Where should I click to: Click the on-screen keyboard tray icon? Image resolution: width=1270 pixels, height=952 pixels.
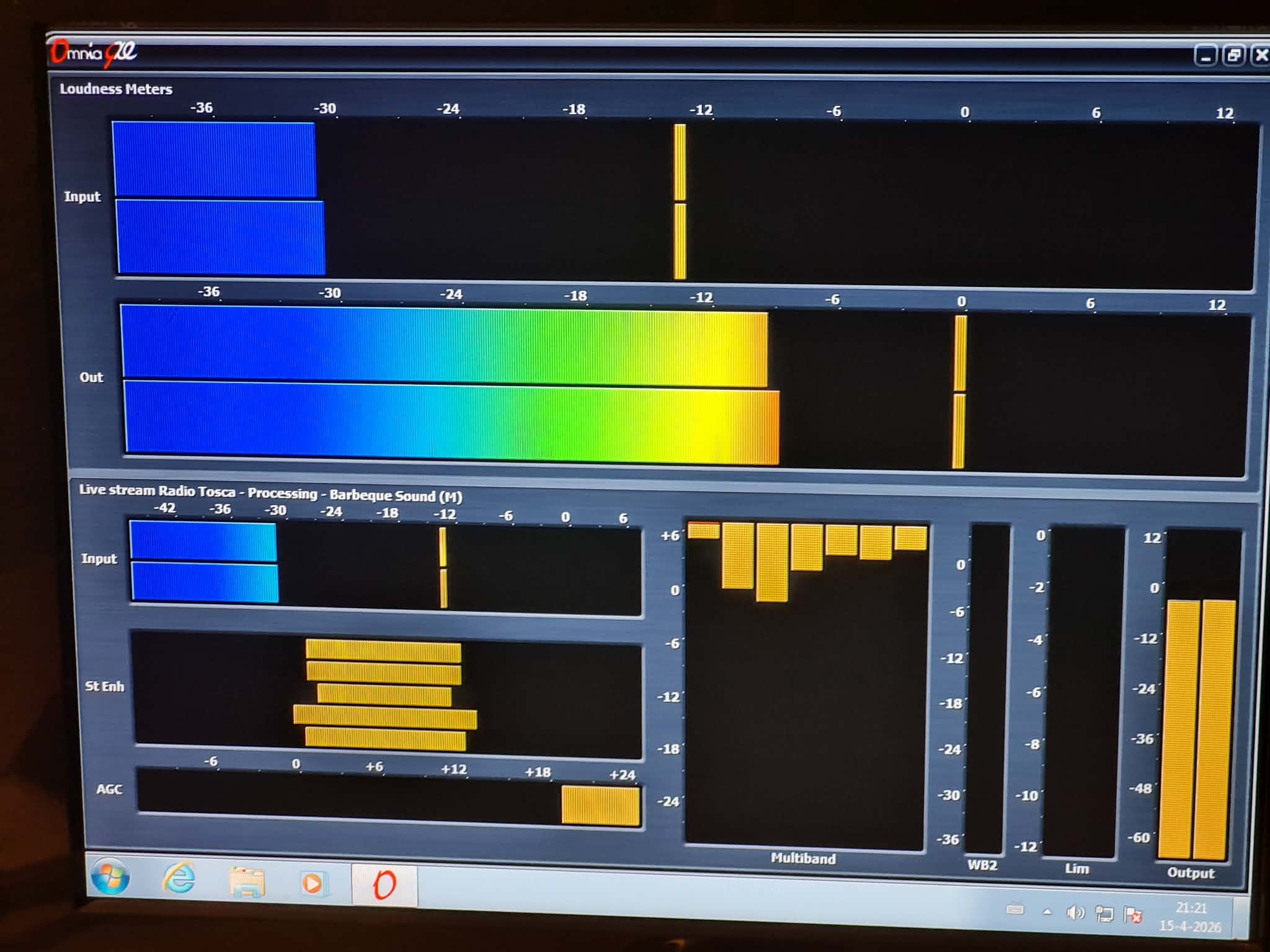1015,909
